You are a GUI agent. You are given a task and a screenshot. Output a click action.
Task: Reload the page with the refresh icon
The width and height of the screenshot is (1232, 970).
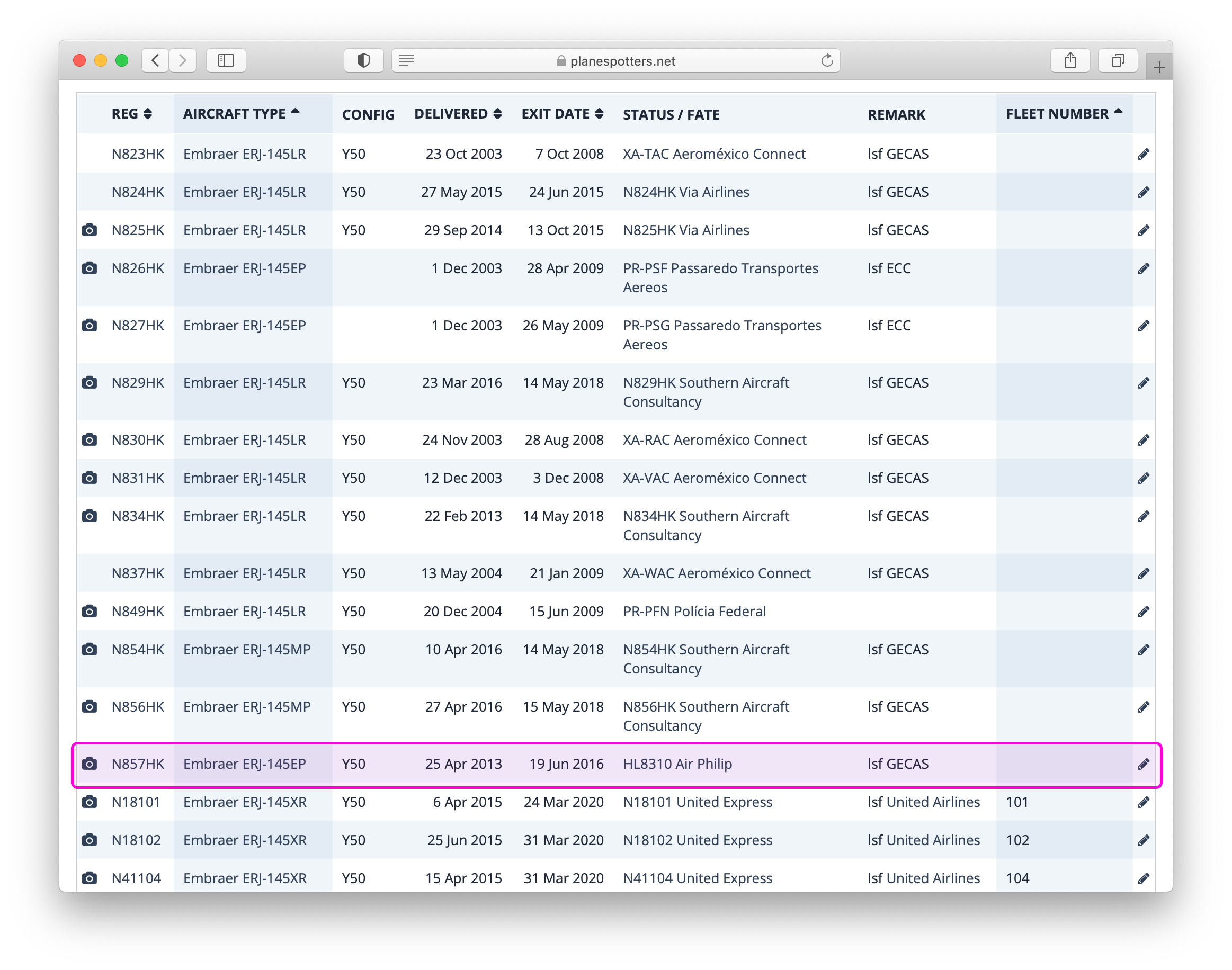[x=826, y=61]
